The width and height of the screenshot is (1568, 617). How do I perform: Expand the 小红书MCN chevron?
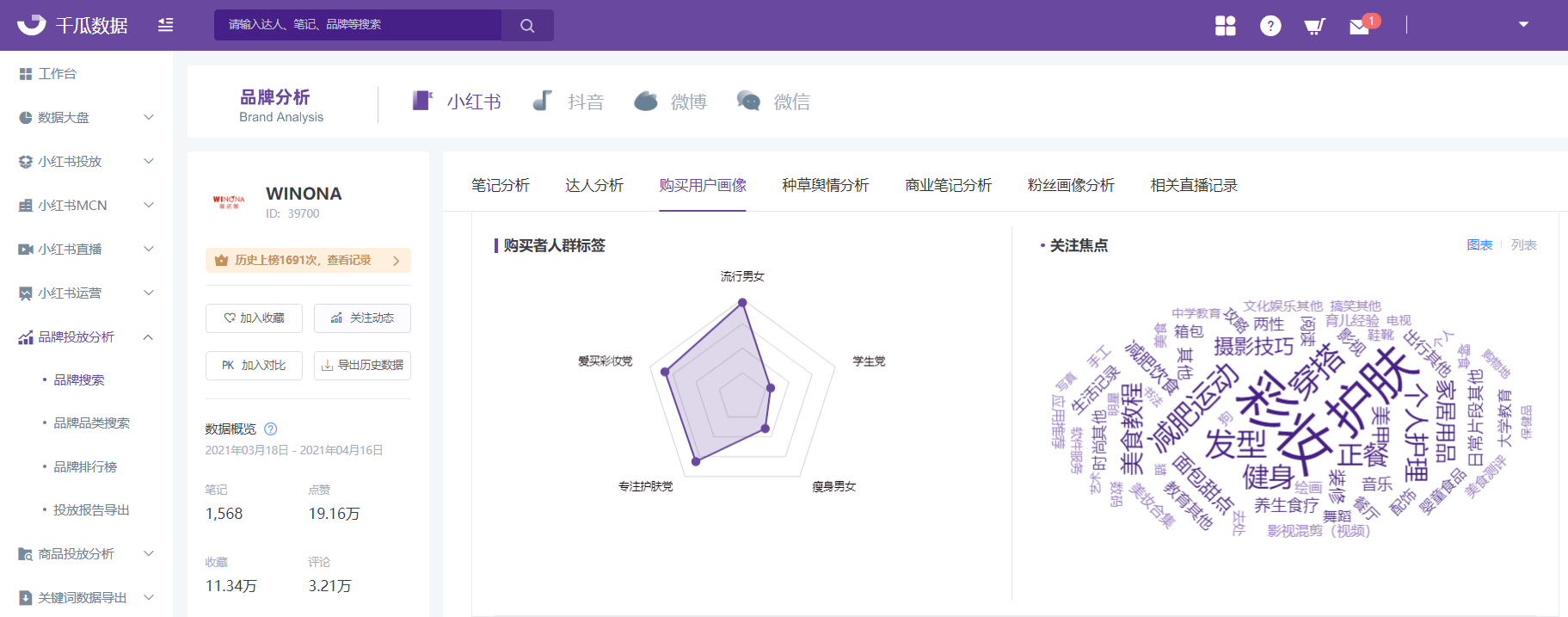149,205
